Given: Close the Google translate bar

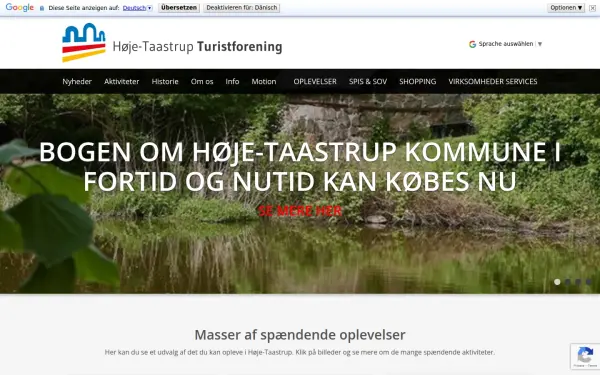Looking at the screenshot, I should point(592,8).
